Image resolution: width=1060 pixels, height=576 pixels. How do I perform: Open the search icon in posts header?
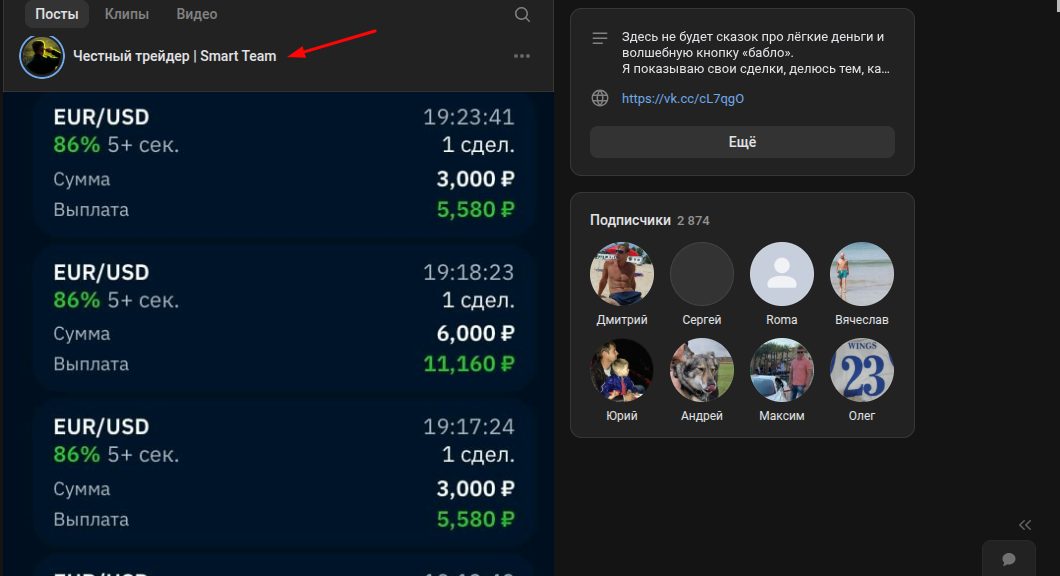pos(522,14)
